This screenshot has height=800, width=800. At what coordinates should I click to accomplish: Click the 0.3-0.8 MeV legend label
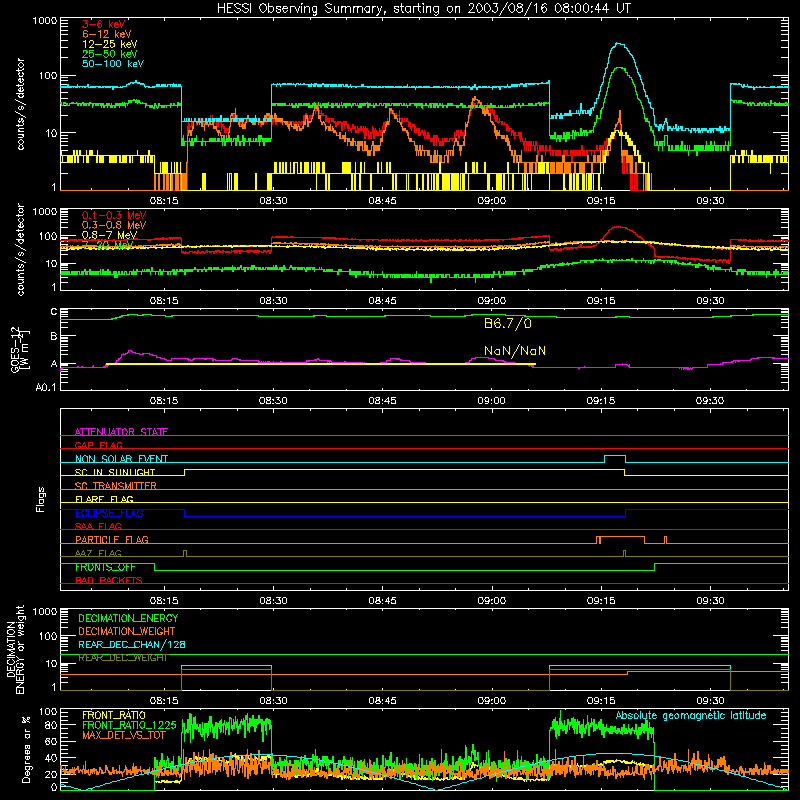tap(114, 225)
